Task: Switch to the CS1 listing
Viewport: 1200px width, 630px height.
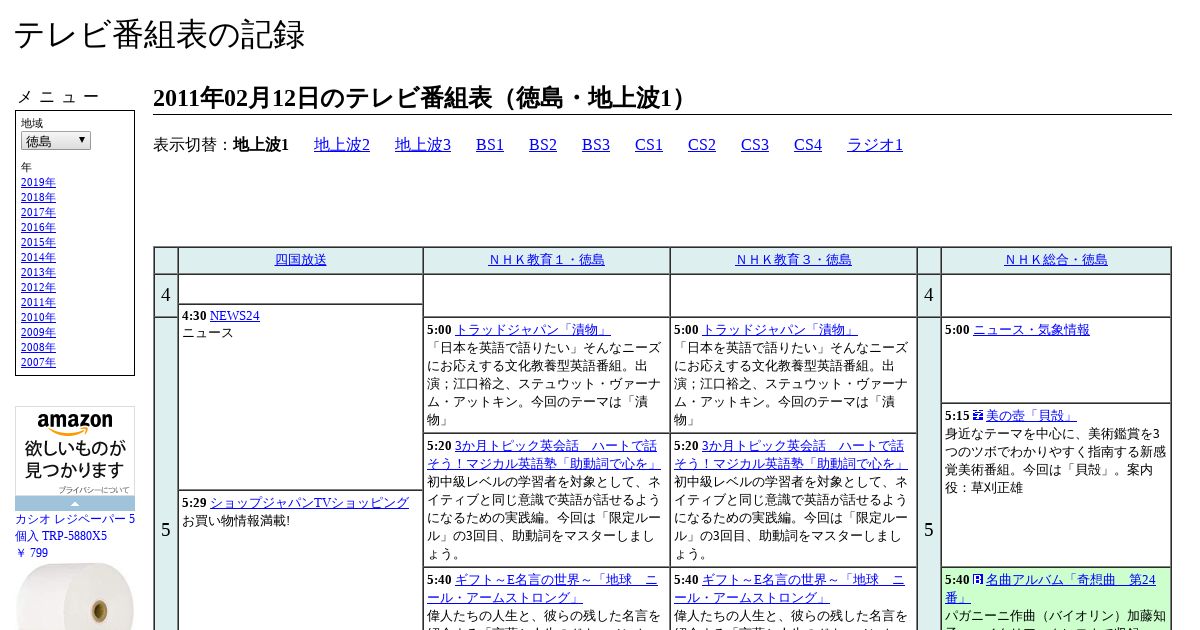Action: point(649,145)
